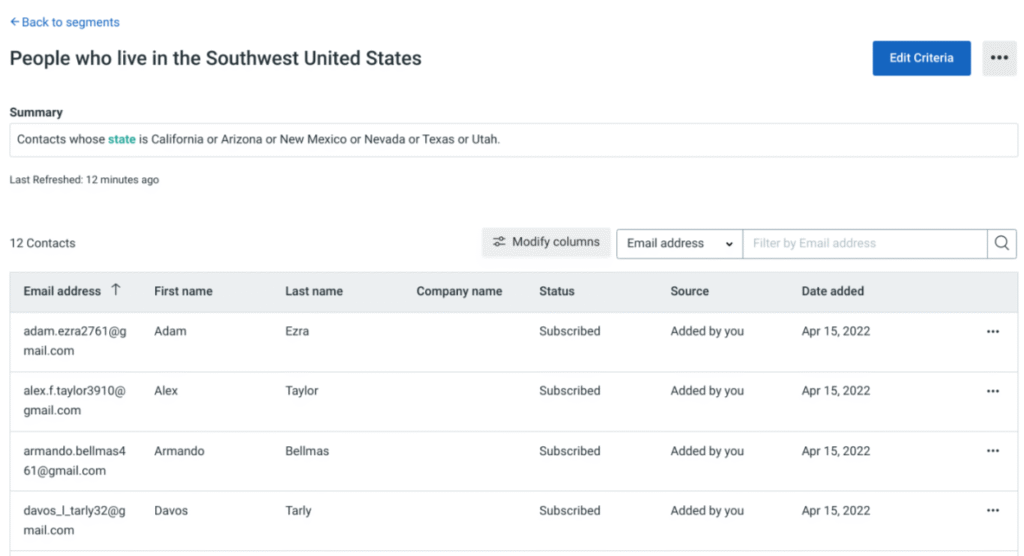The height and width of the screenshot is (556, 1024).
Task: Click the Email address sort arrow
Action: pyautogui.click(x=116, y=291)
